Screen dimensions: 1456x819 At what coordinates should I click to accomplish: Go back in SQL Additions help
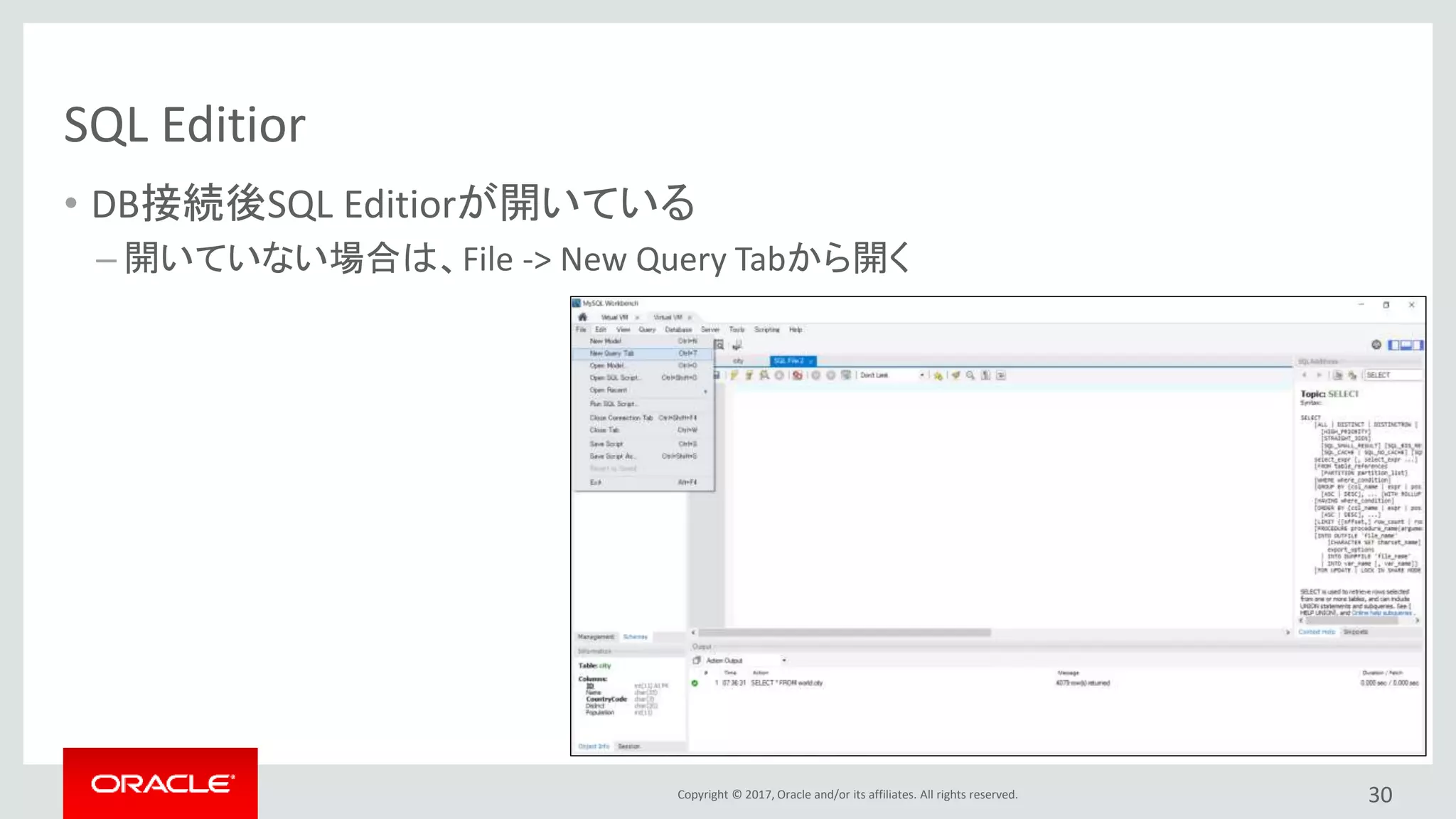coord(1305,375)
